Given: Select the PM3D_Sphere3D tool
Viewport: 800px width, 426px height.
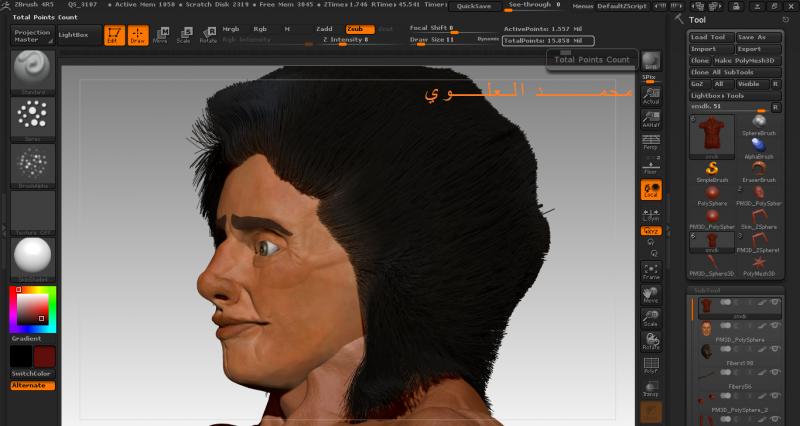Looking at the screenshot, I should (712, 266).
